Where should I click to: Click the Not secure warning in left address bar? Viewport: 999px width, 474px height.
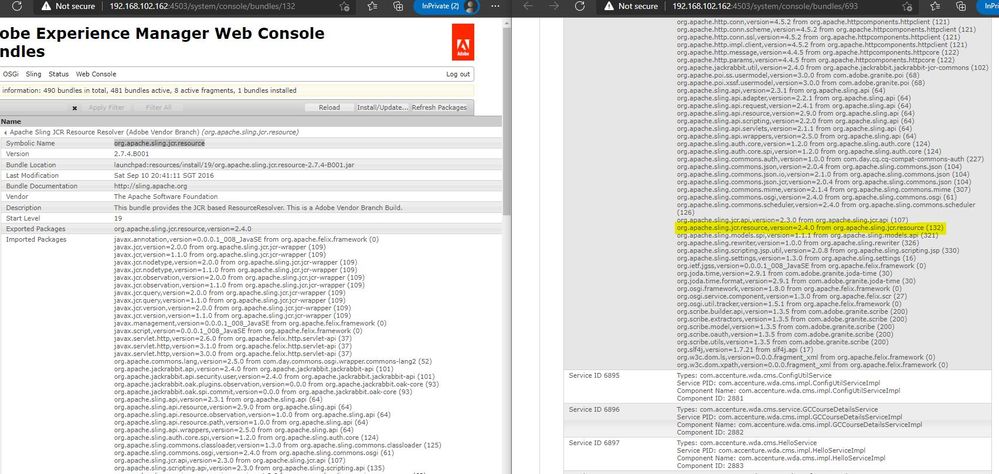pyautogui.click(x=68, y=6)
